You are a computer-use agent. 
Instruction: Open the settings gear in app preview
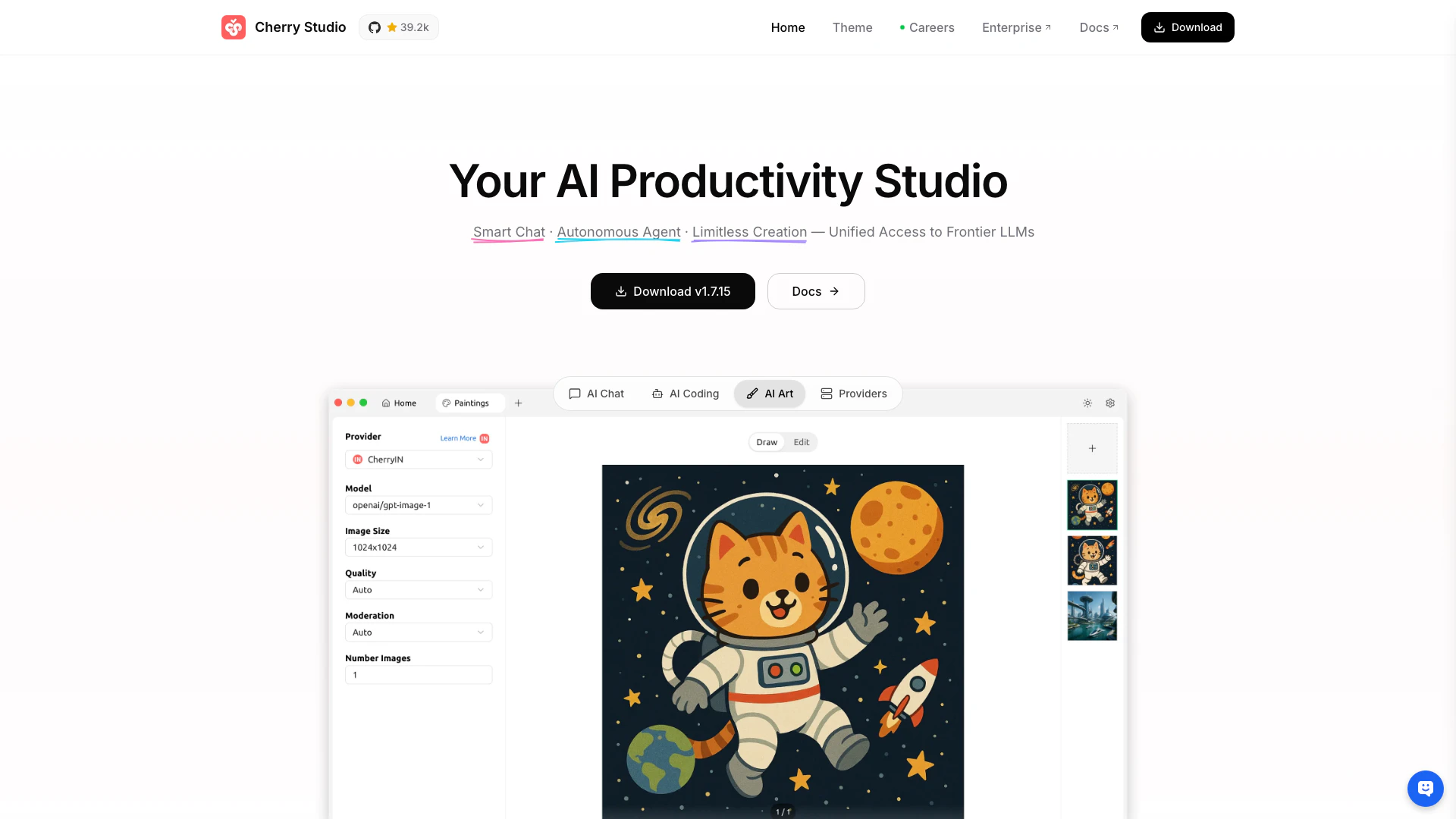click(1110, 403)
